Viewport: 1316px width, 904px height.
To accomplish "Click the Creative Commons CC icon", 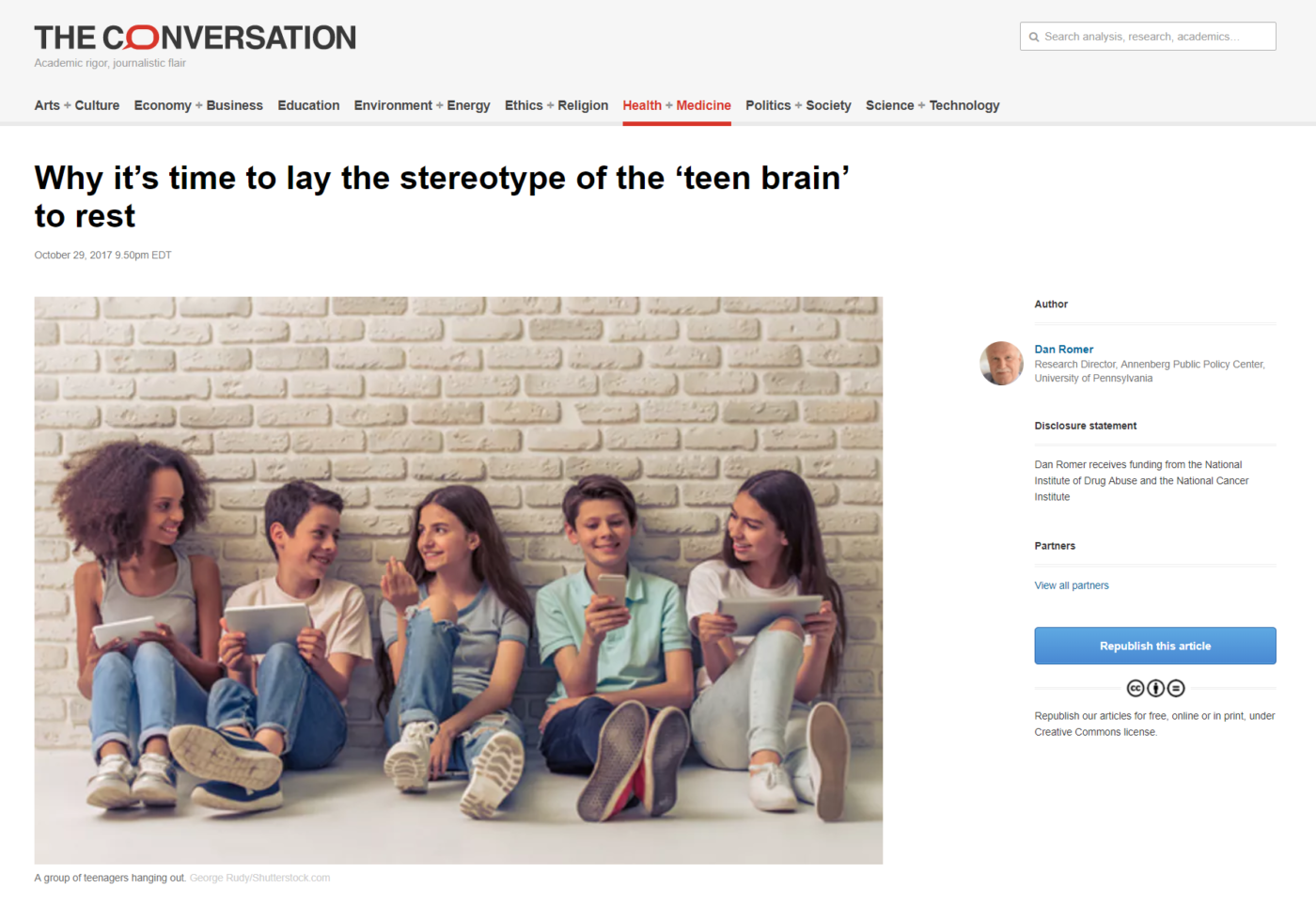I will 1136,687.
